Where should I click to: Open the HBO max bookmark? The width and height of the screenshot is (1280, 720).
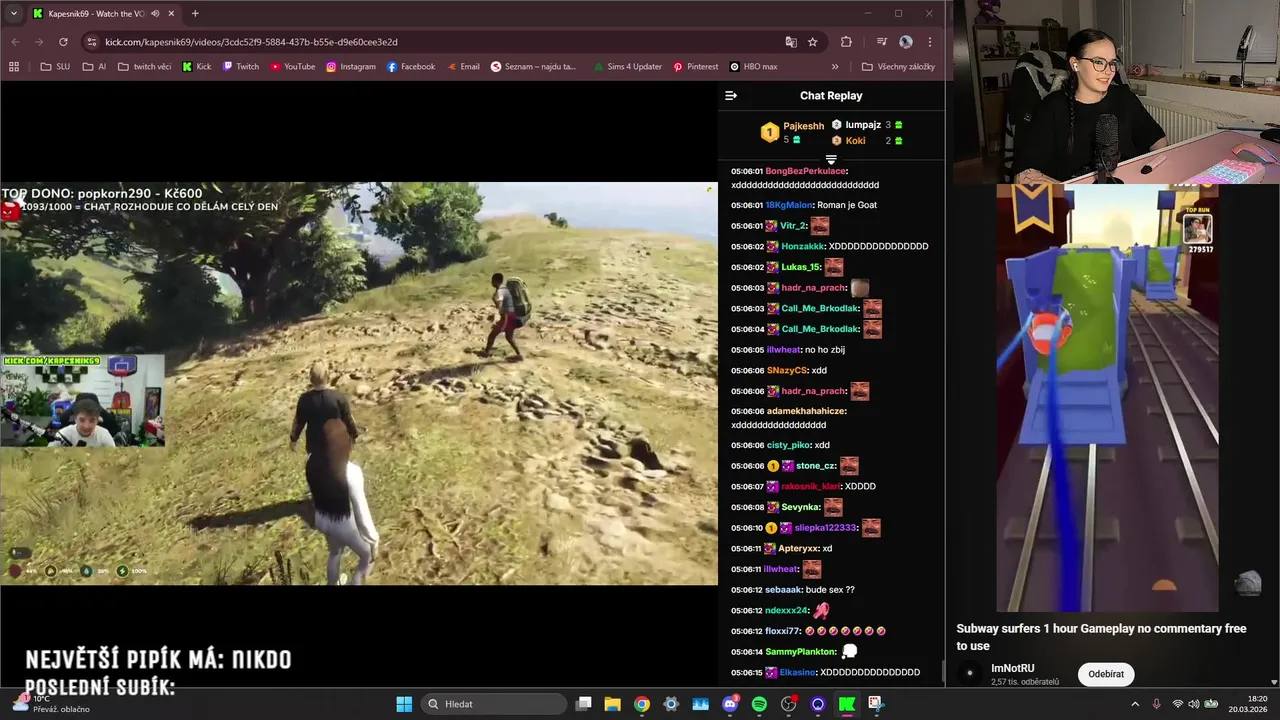[x=754, y=67]
